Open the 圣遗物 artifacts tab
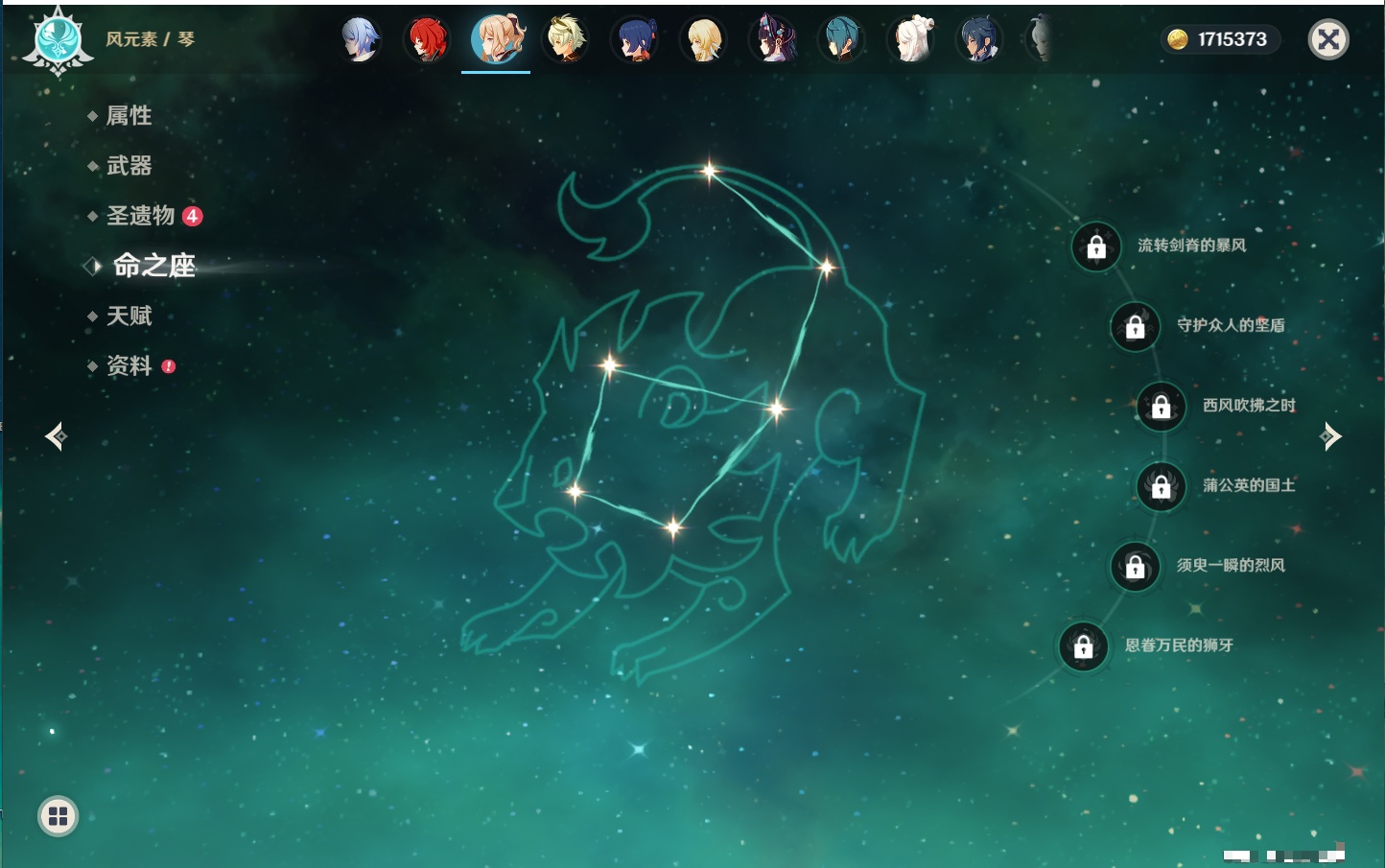1385x868 pixels. tap(140, 216)
